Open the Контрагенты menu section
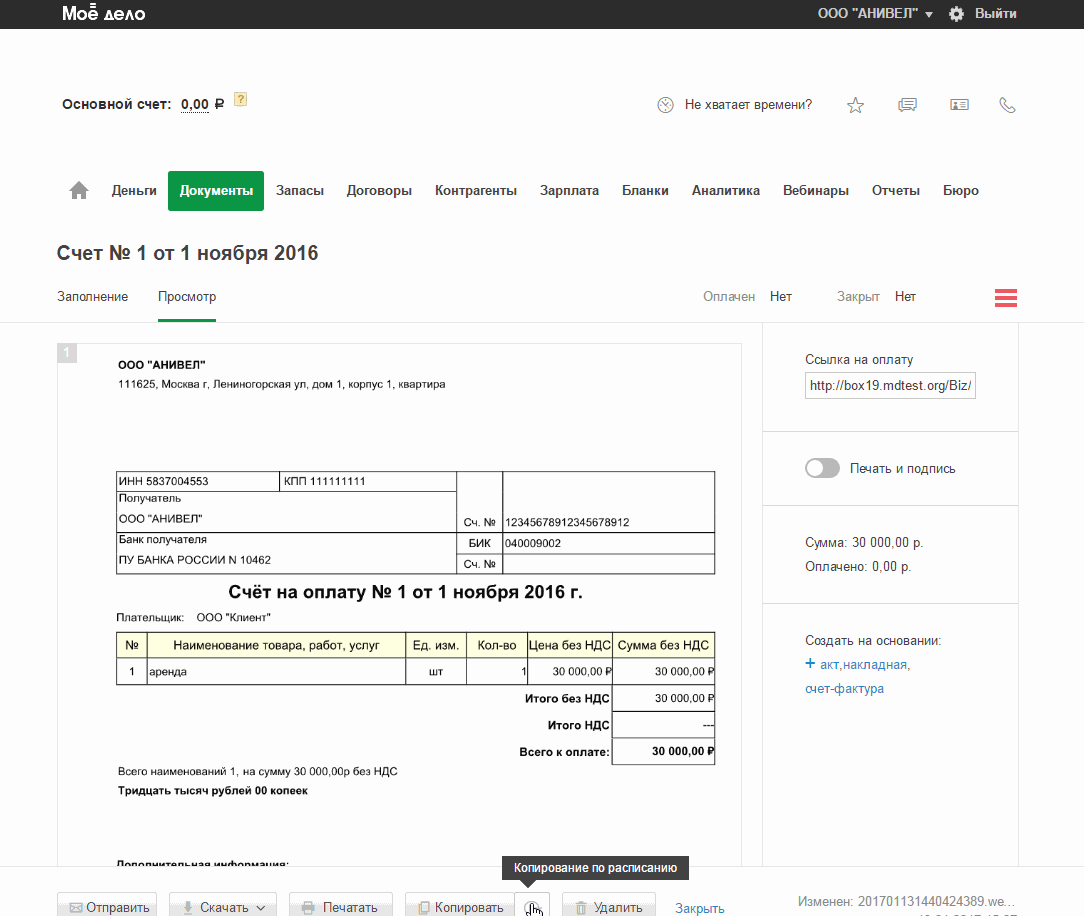This screenshot has width=1084, height=916. coord(476,191)
